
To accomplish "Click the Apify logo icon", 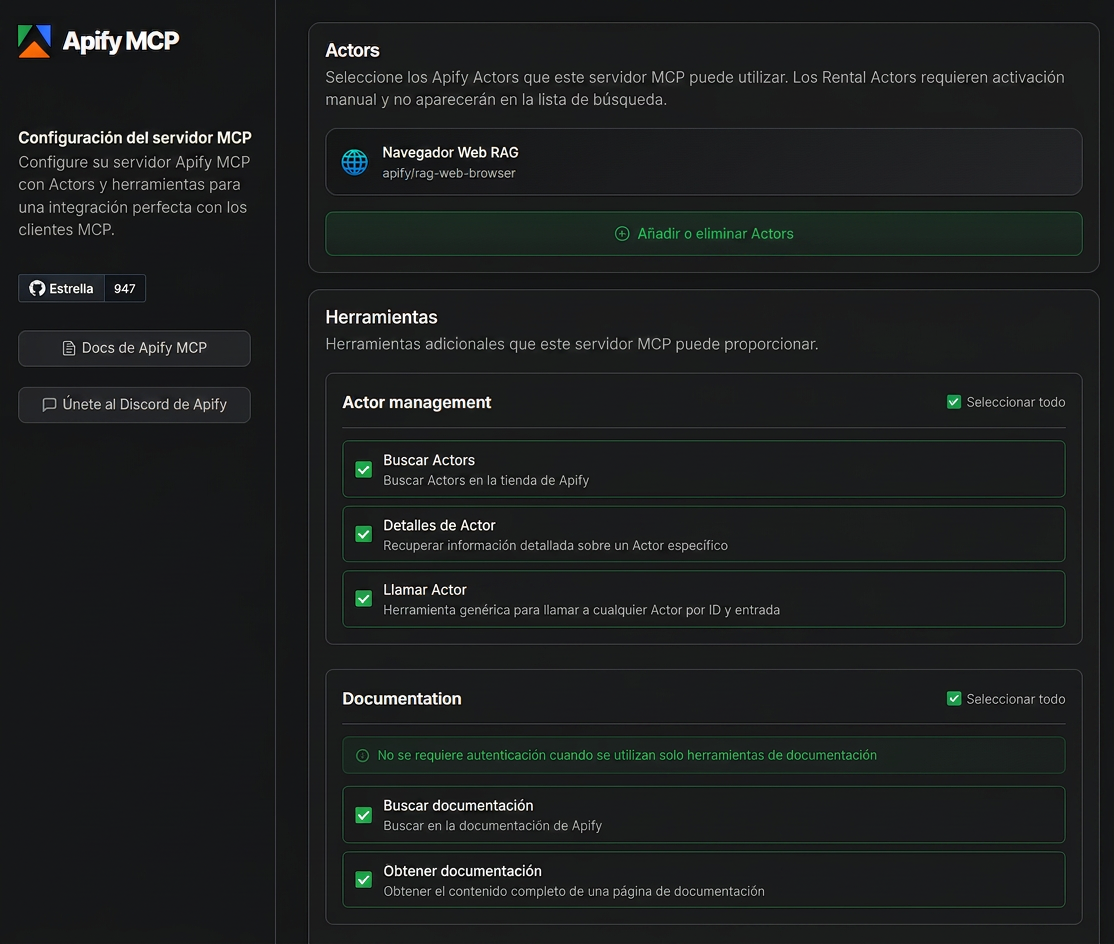I will click(x=34, y=41).
